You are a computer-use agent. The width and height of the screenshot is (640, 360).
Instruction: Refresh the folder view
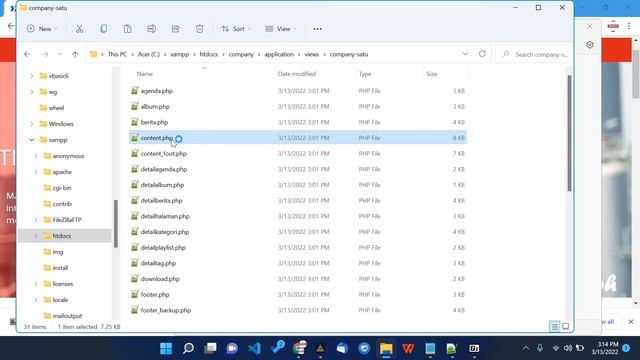point(482,54)
